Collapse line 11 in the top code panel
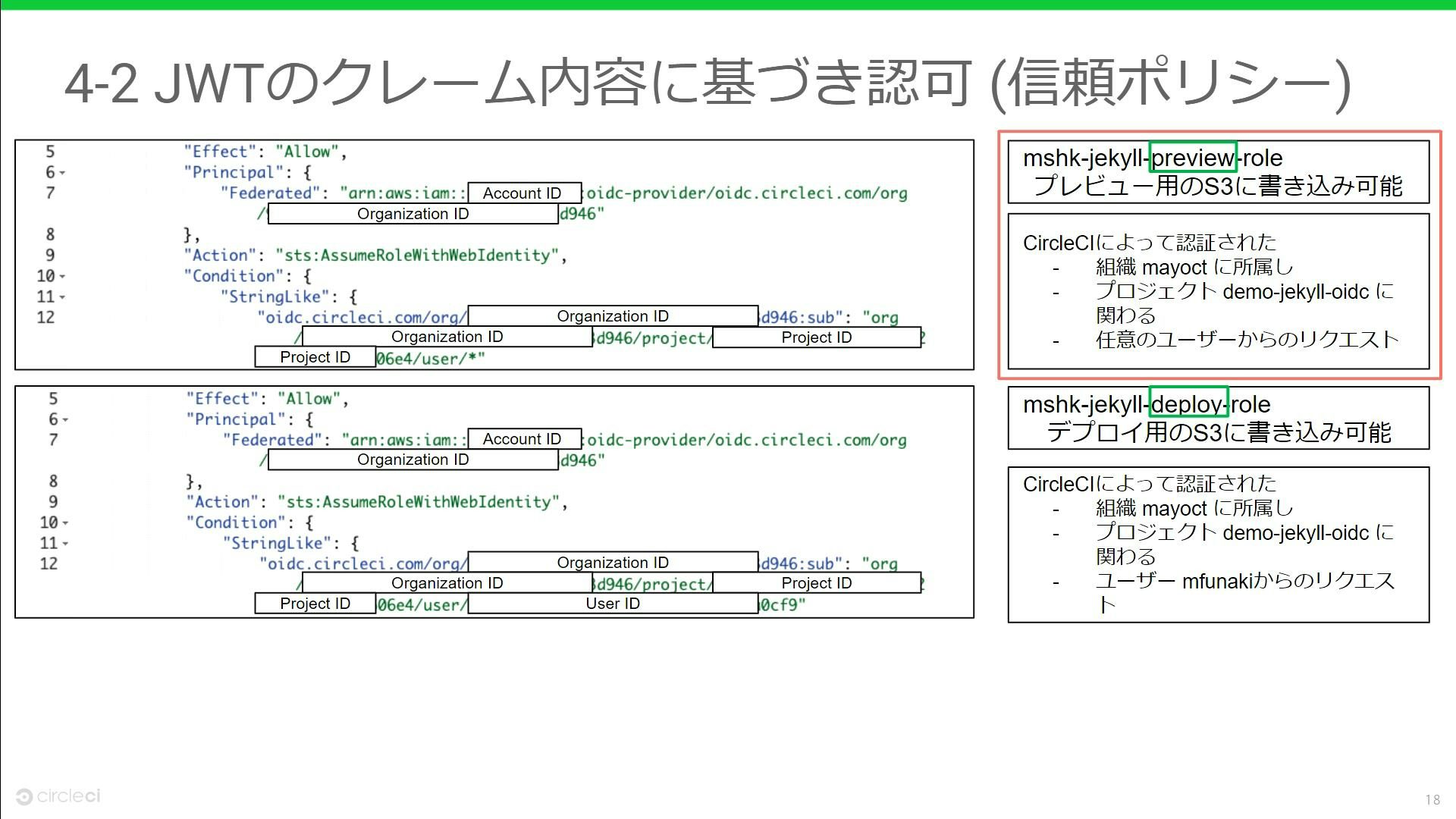This screenshot has width=1456, height=819. click(63, 297)
